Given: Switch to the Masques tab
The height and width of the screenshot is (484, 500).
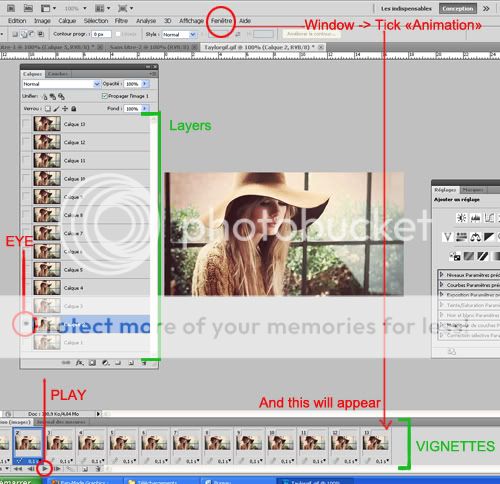Looking at the screenshot, I should tap(473, 190).
